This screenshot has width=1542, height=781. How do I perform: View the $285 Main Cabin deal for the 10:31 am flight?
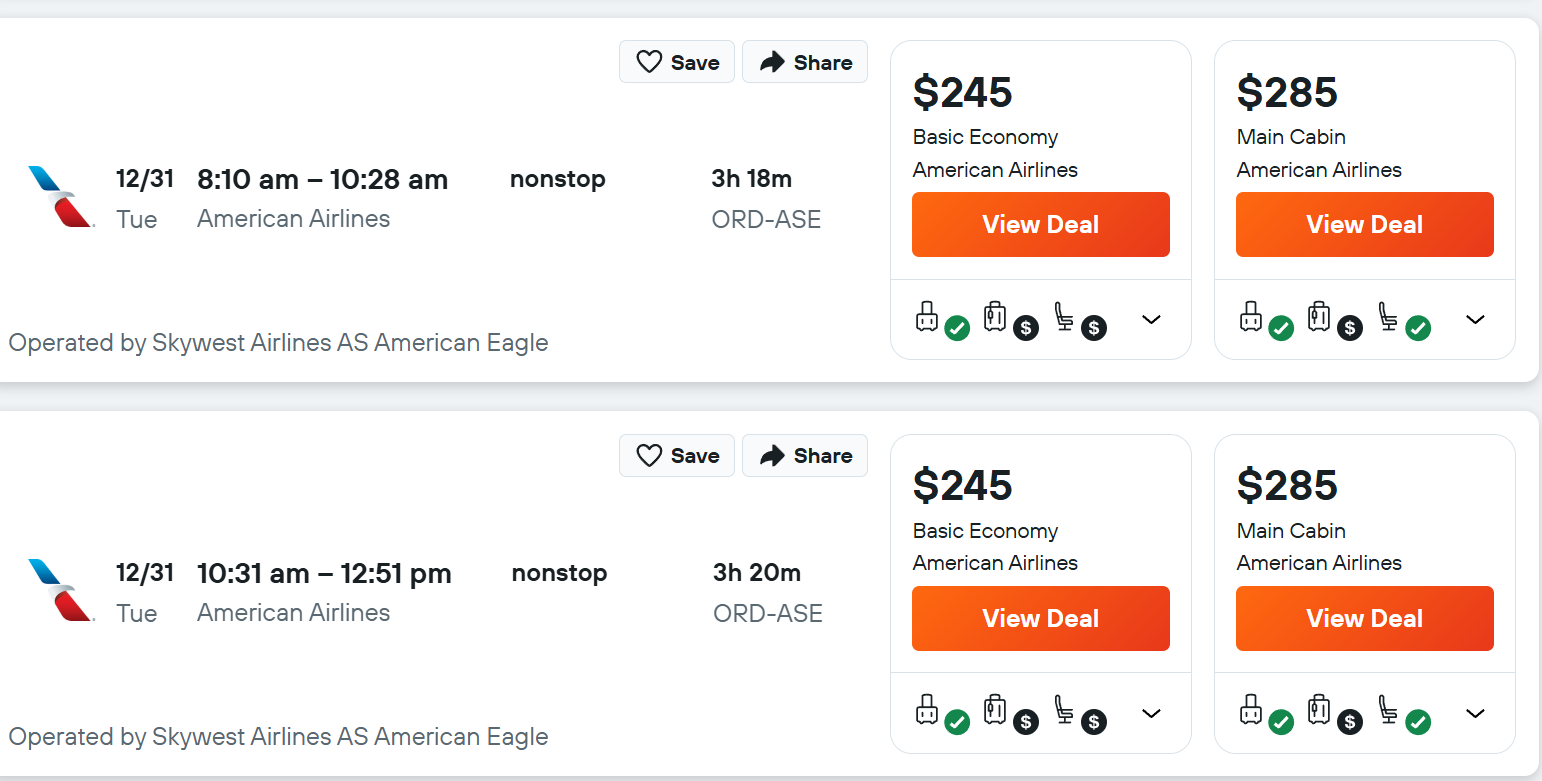point(1365,618)
